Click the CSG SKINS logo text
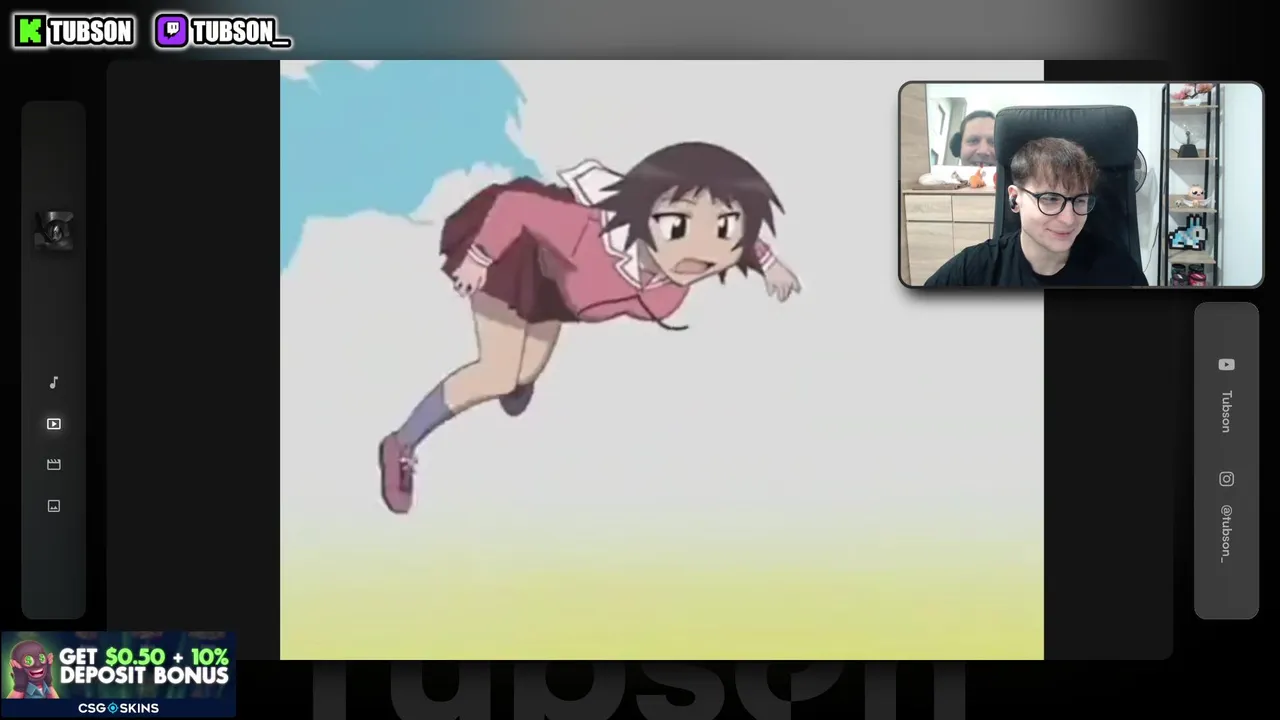 [119, 708]
